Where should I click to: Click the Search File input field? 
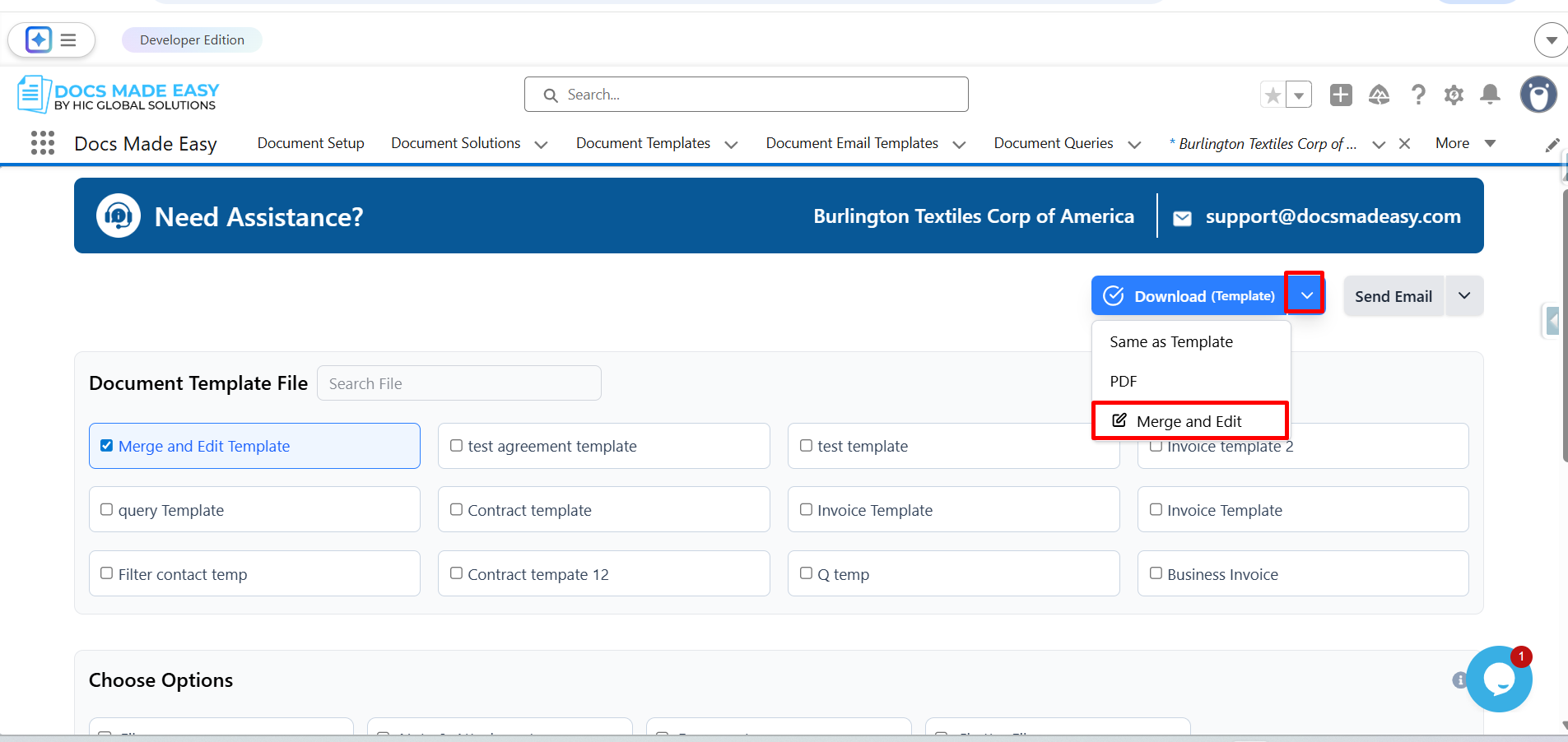point(458,383)
